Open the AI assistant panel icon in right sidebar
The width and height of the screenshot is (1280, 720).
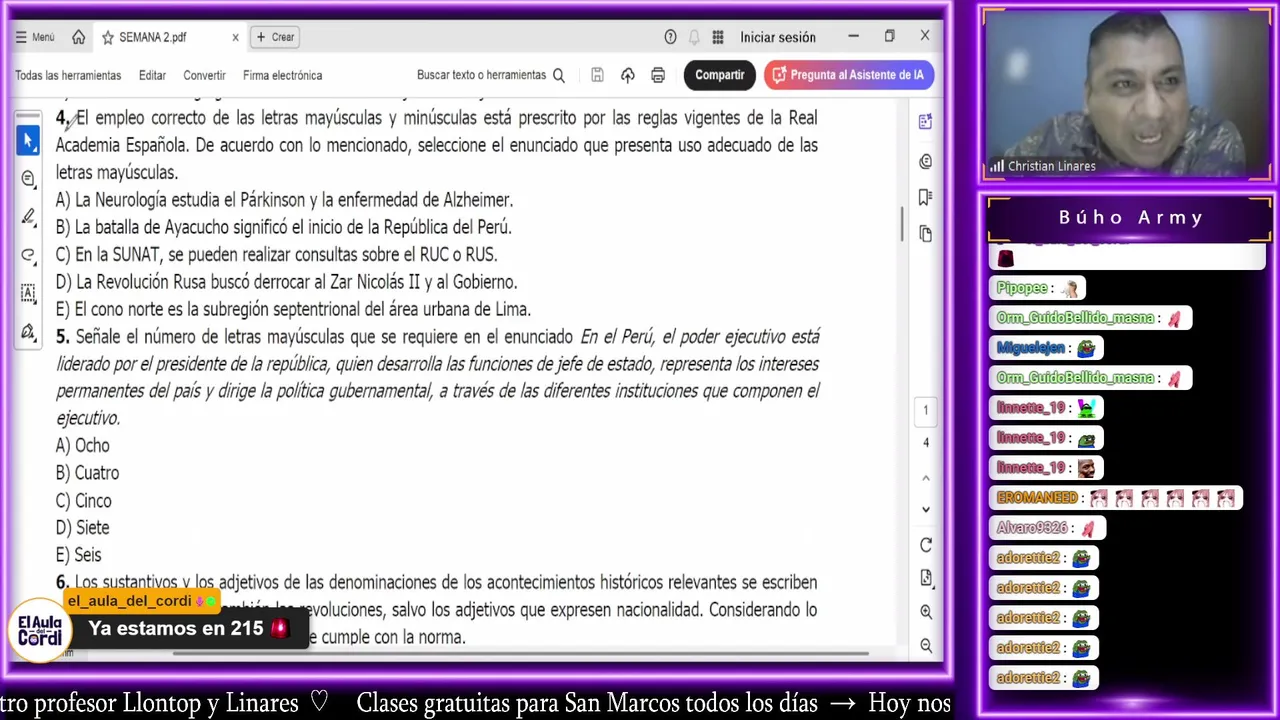925,122
